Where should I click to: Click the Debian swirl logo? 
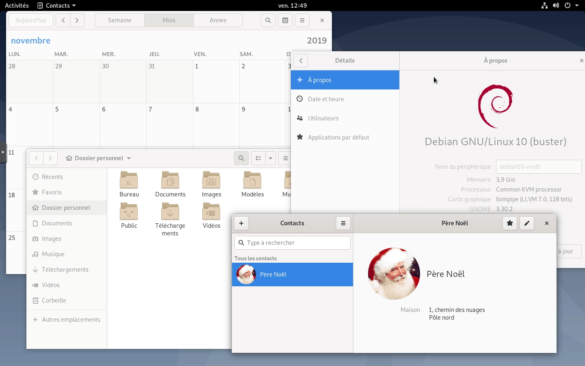click(495, 106)
